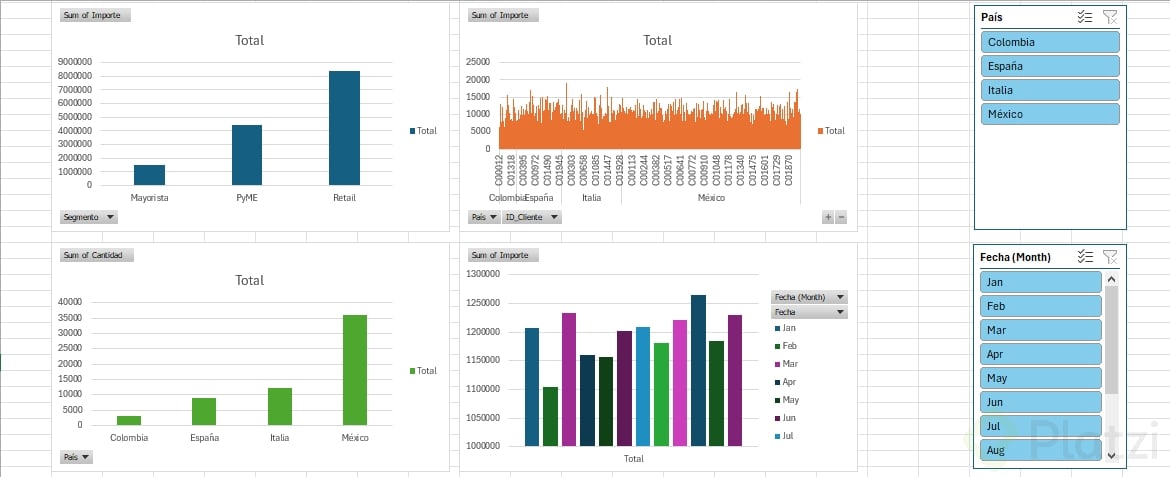The image size is (1170, 477).
Task: Open Fecha (Month) legend field dropdown
Action: (x=810, y=297)
